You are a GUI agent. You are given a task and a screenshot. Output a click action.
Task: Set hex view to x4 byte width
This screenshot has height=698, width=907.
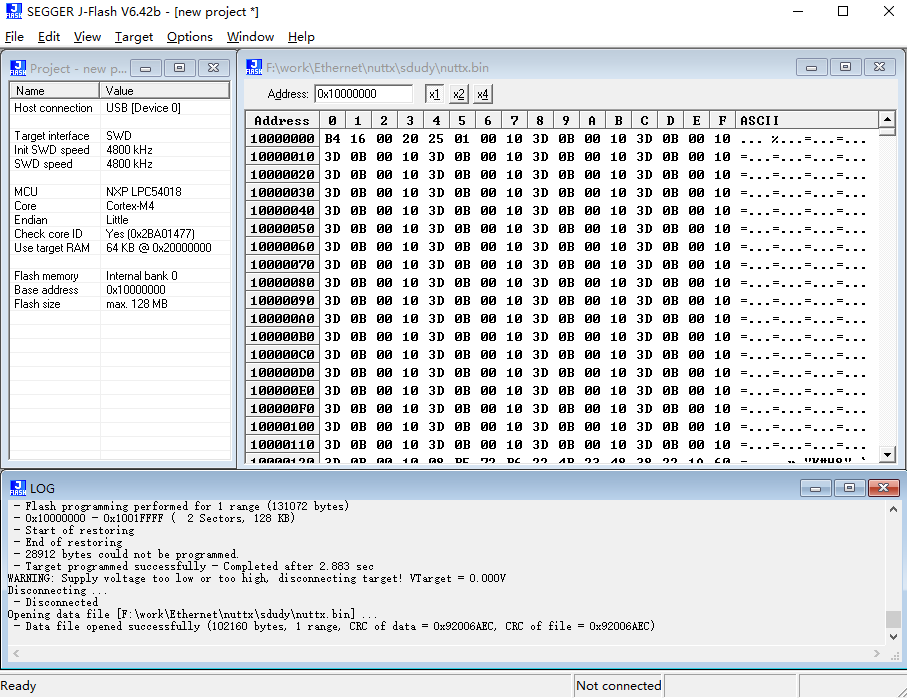pyautogui.click(x=483, y=94)
